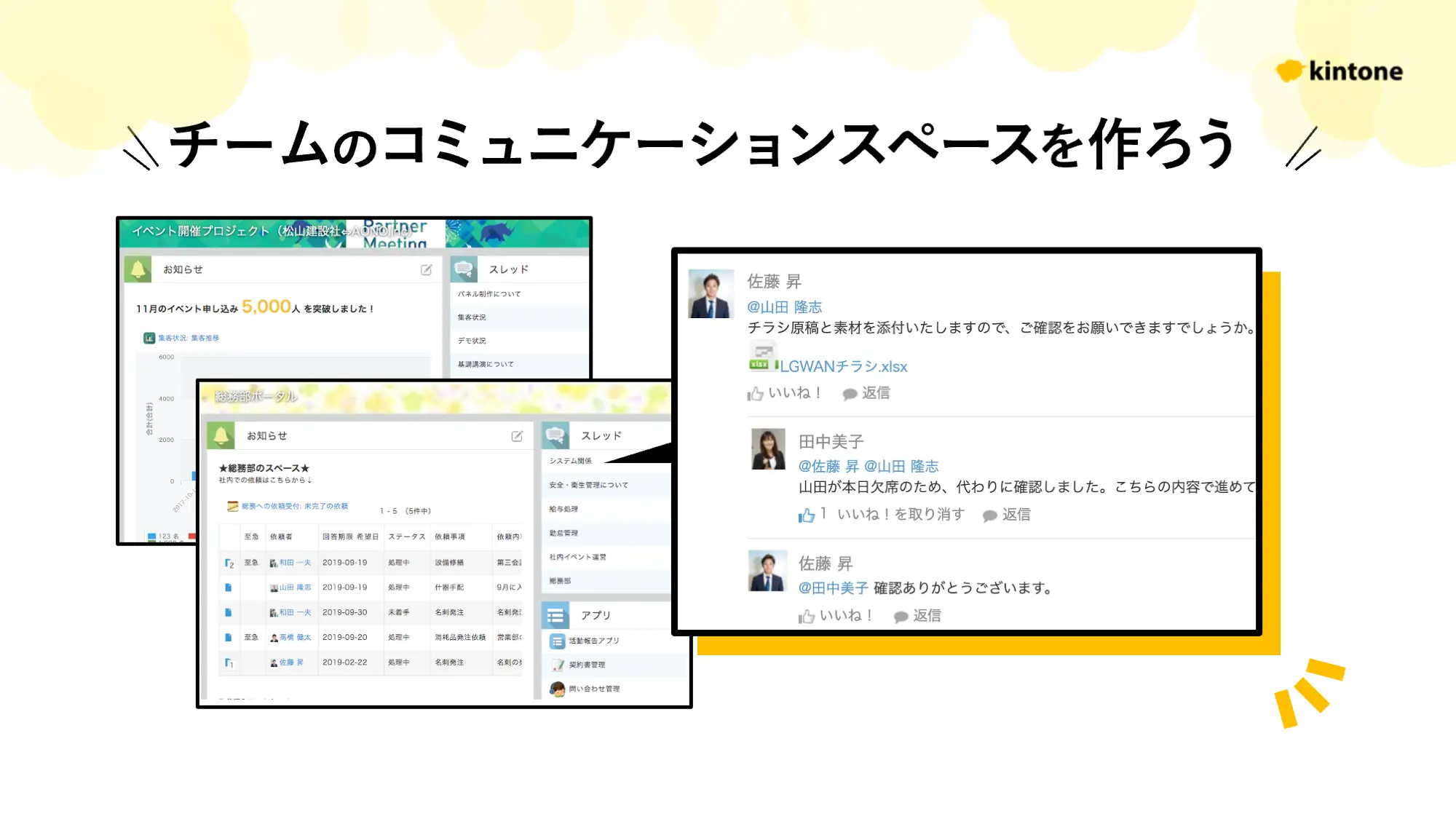Click 佐藤 昇's profile photo on first comment
This screenshot has width=1456, height=819.
[711, 294]
